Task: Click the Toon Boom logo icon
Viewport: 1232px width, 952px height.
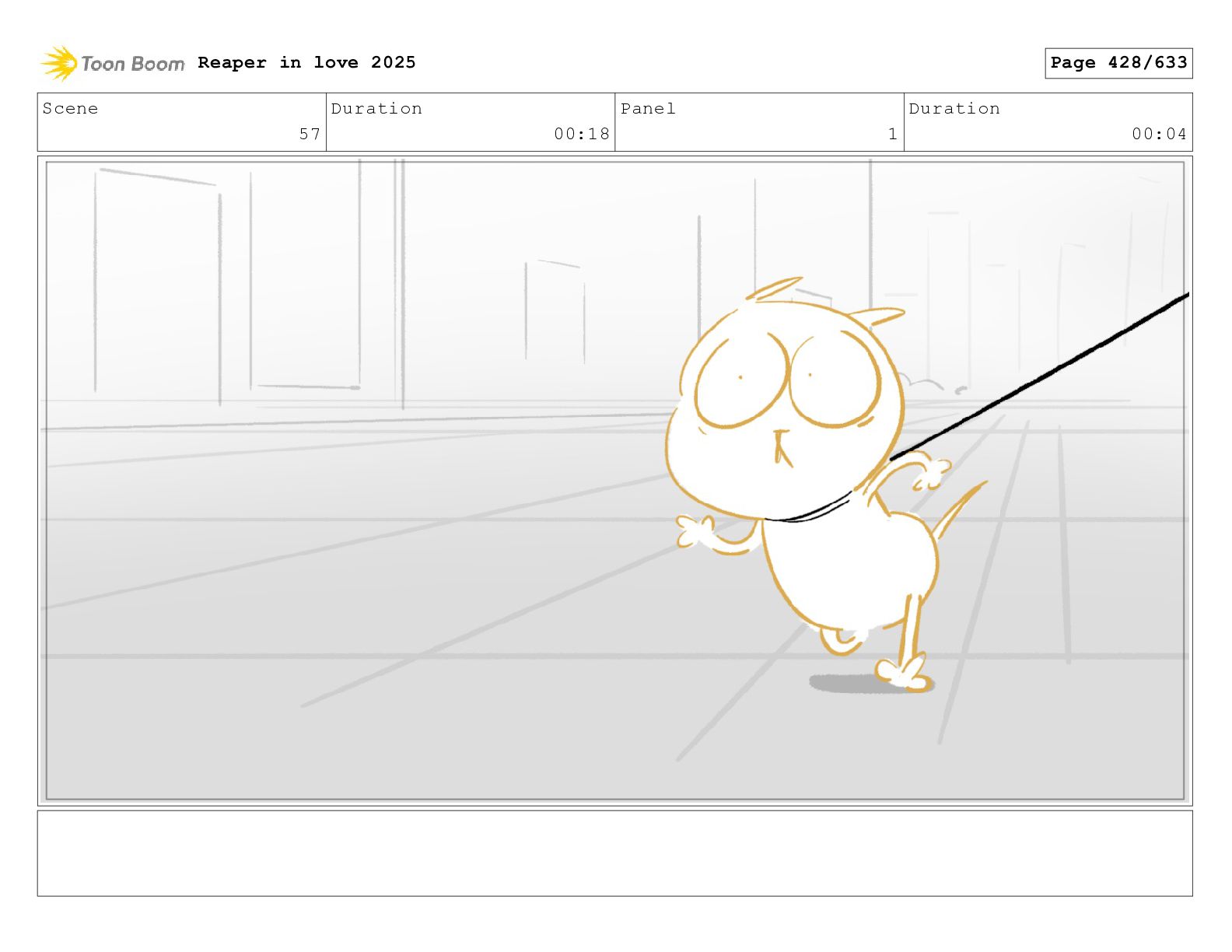Action: (59, 63)
